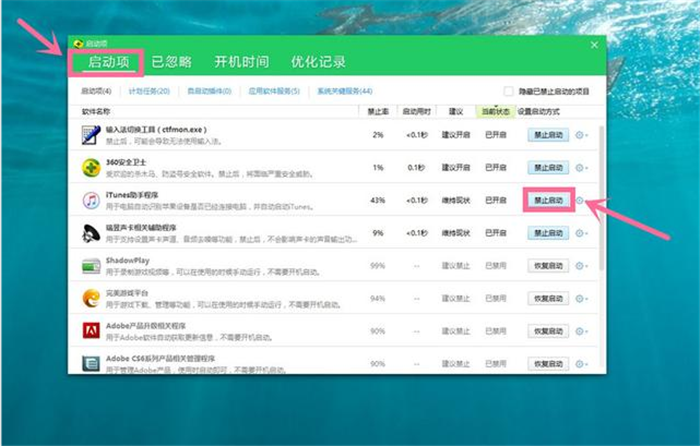Switch to the 启动项 main tab
The width and height of the screenshot is (700, 446).
(108, 62)
